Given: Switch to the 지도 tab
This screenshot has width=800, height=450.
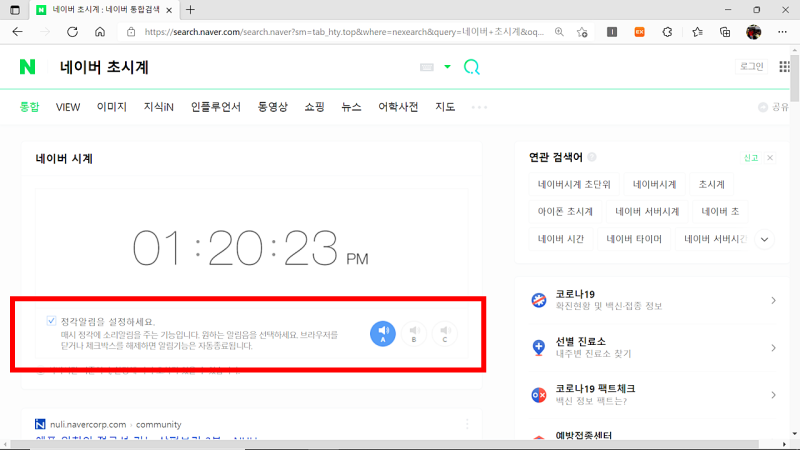Looking at the screenshot, I should pyautogui.click(x=445, y=107).
